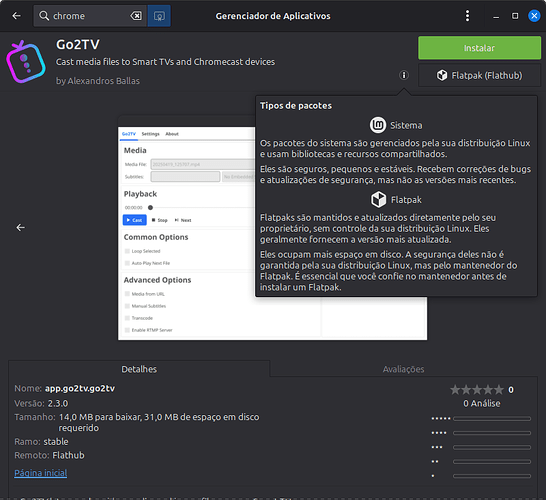
Task: Click the Ramo value stable
Action: [x=56, y=442]
